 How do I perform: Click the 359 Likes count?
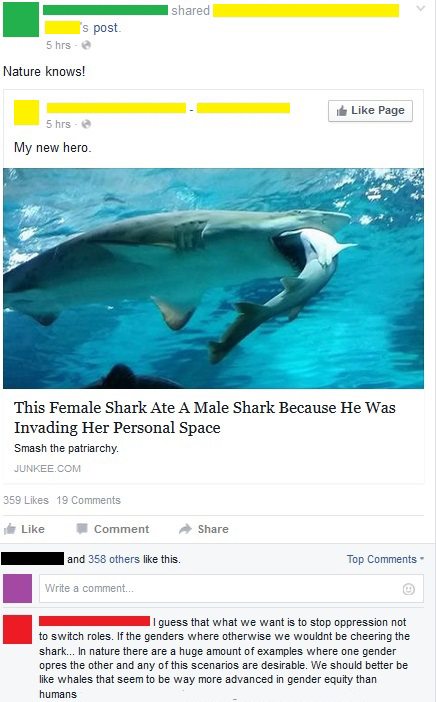(x=26, y=500)
